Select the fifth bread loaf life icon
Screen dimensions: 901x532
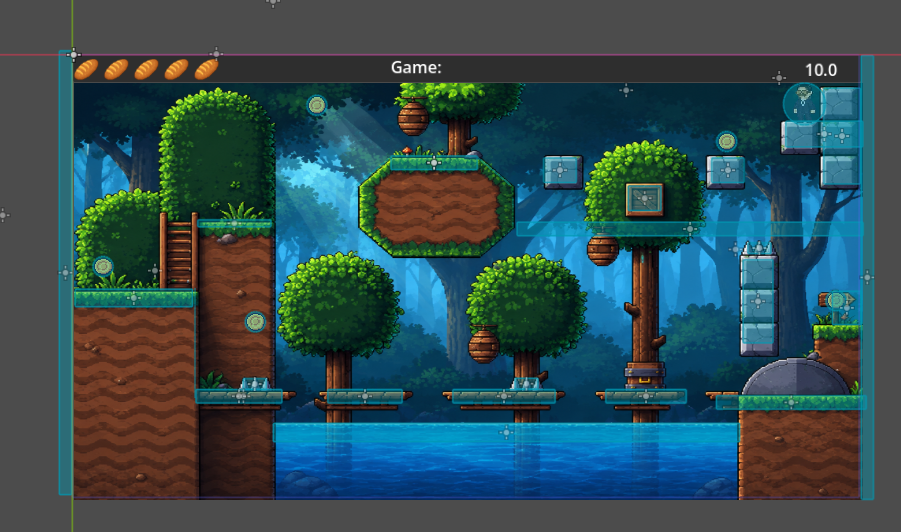coord(206,70)
